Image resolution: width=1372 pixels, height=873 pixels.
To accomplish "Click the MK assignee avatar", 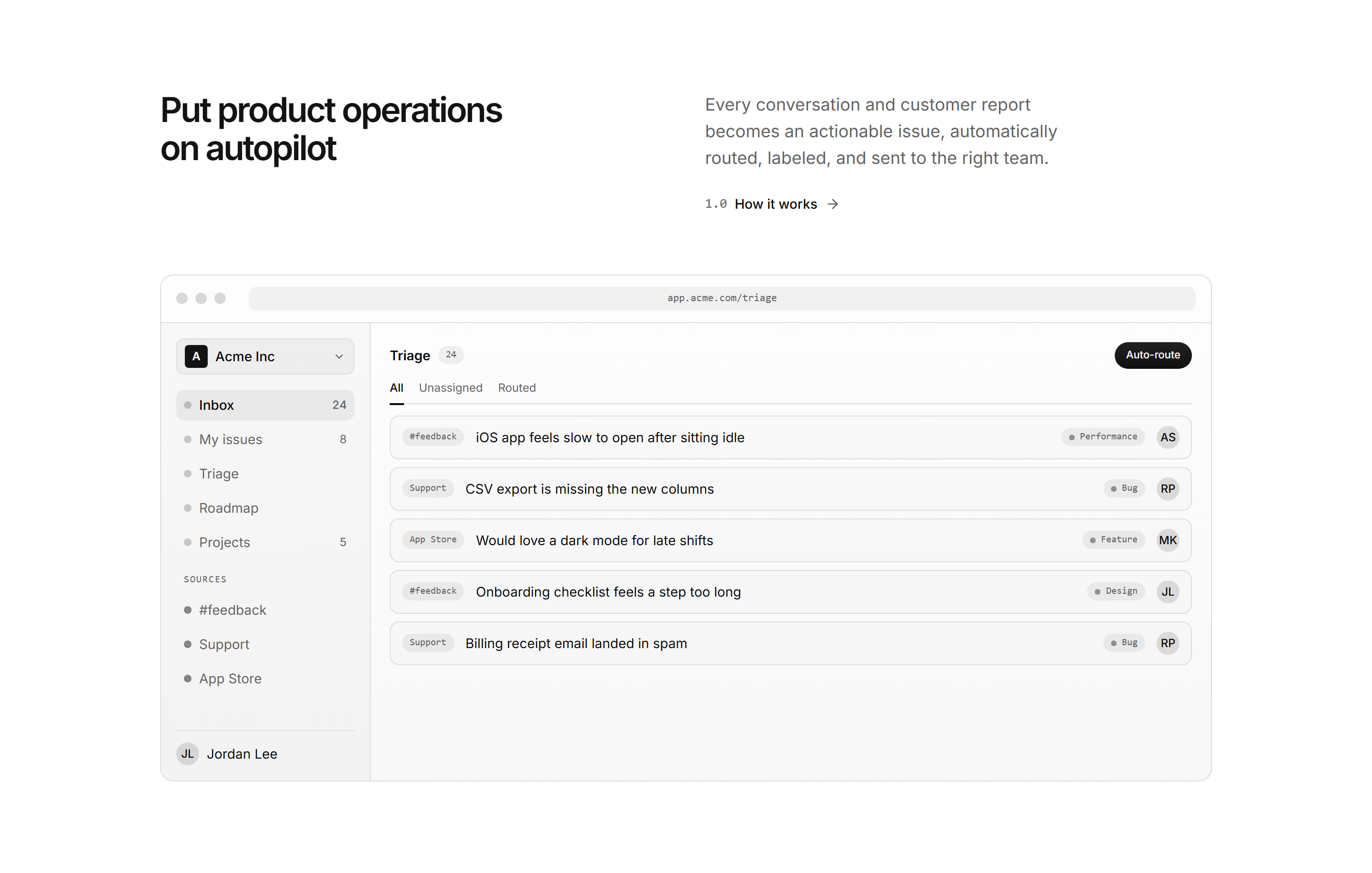I will (x=1168, y=540).
